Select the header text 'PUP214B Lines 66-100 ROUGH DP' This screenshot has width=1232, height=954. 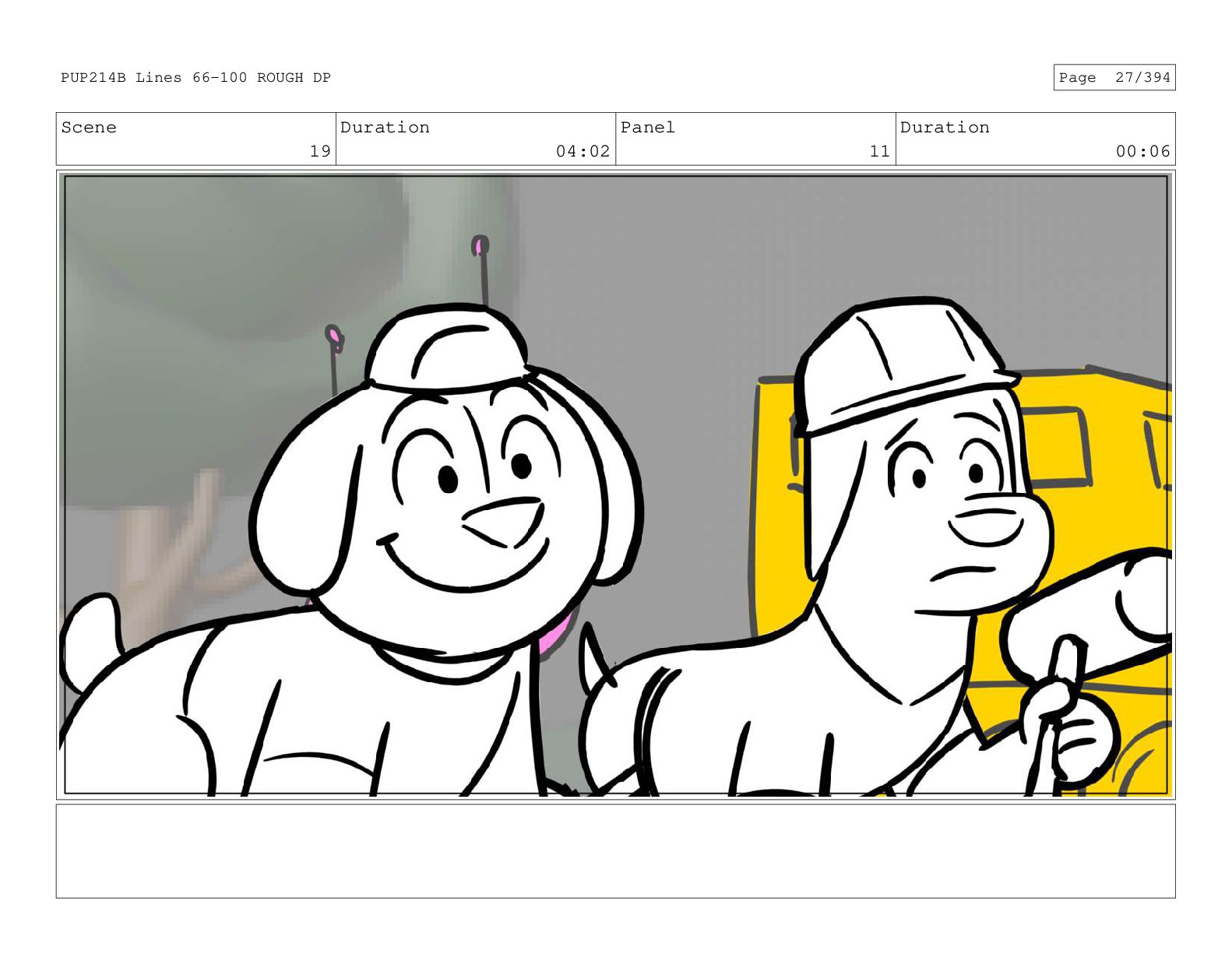[196, 77]
